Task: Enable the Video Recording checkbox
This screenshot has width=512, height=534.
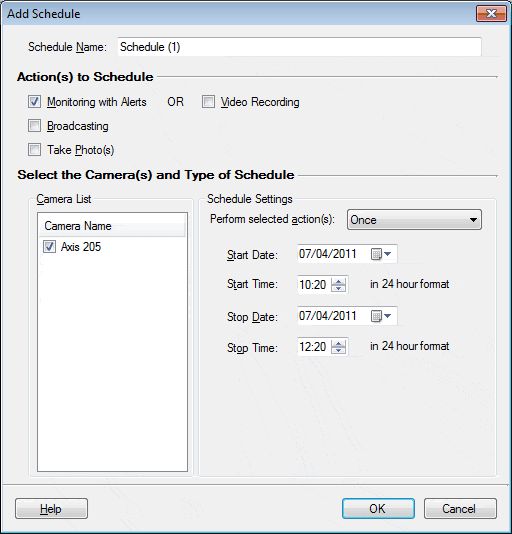Action: pos(208,101)
